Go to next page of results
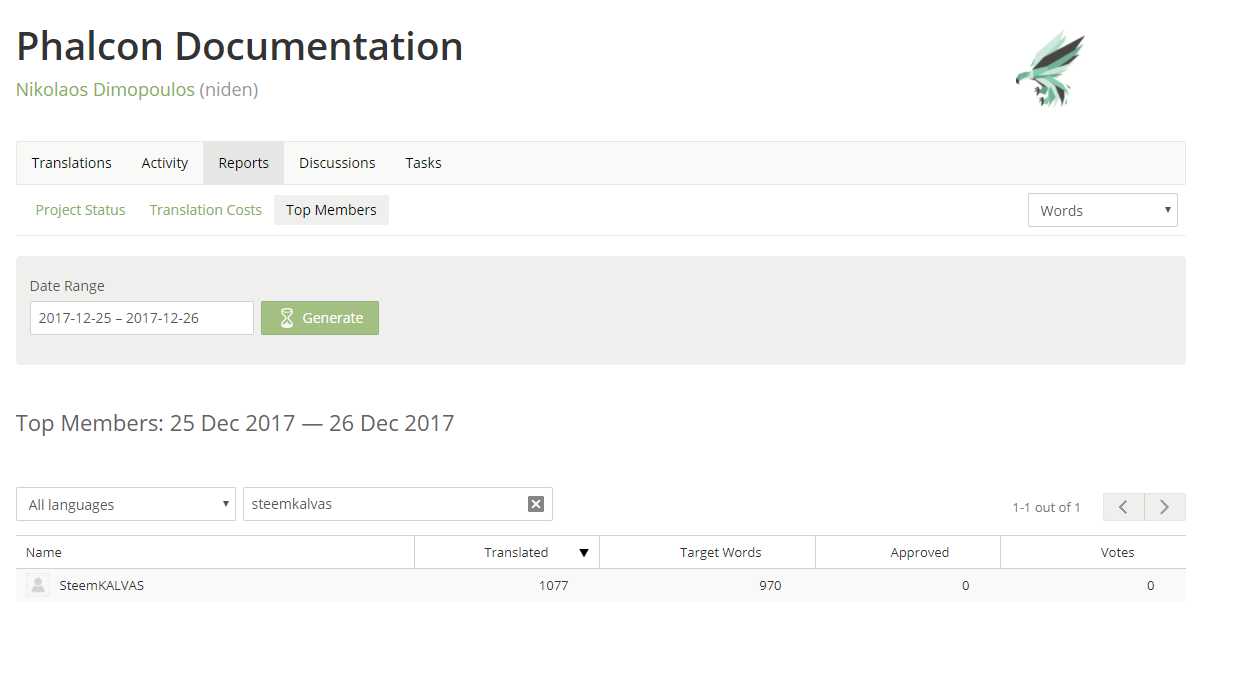 (x=1165, y=507)
